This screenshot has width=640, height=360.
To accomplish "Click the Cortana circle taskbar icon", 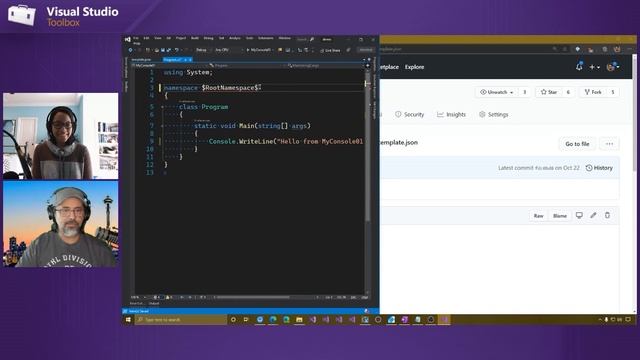I will coord(233,320).
